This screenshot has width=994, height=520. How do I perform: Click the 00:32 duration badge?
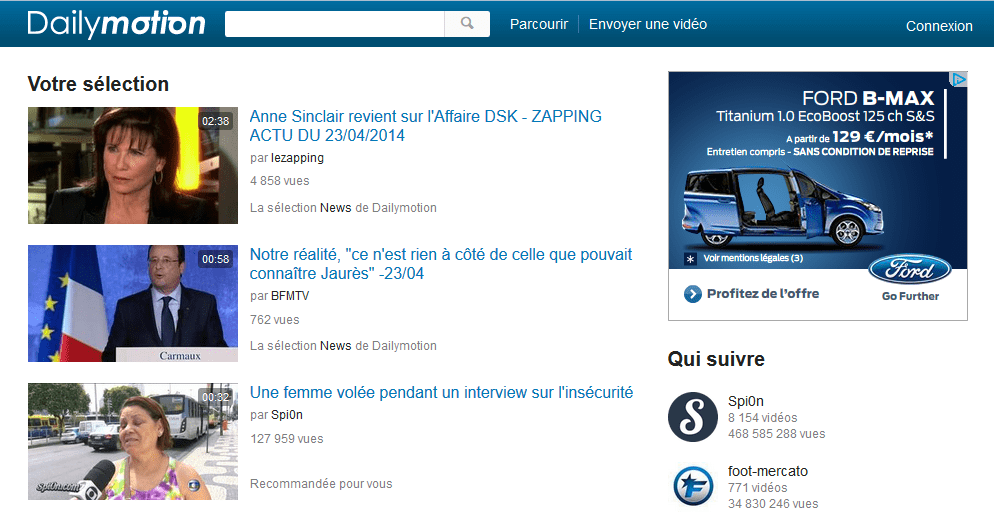coord(216,398)
